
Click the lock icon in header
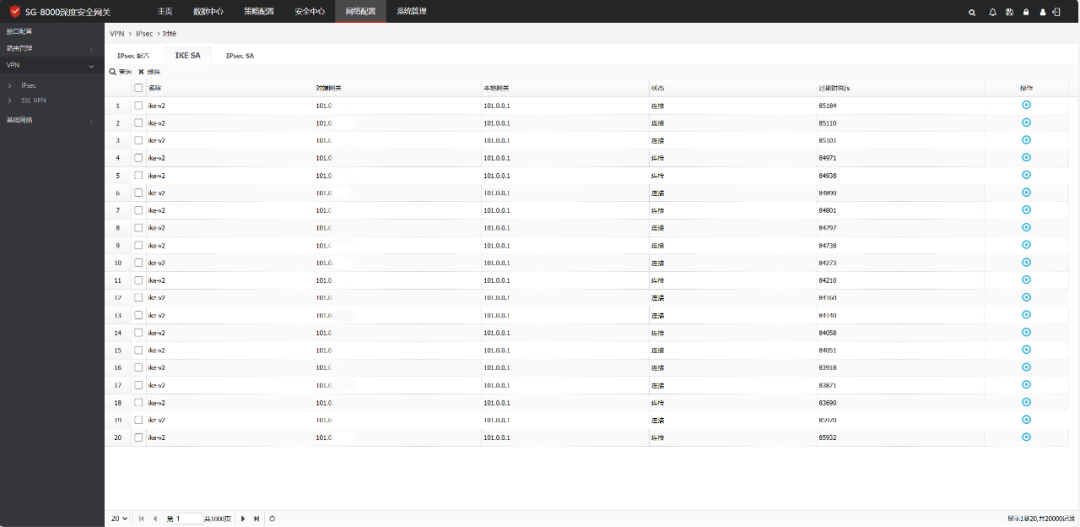click(x=1026, y=12)
